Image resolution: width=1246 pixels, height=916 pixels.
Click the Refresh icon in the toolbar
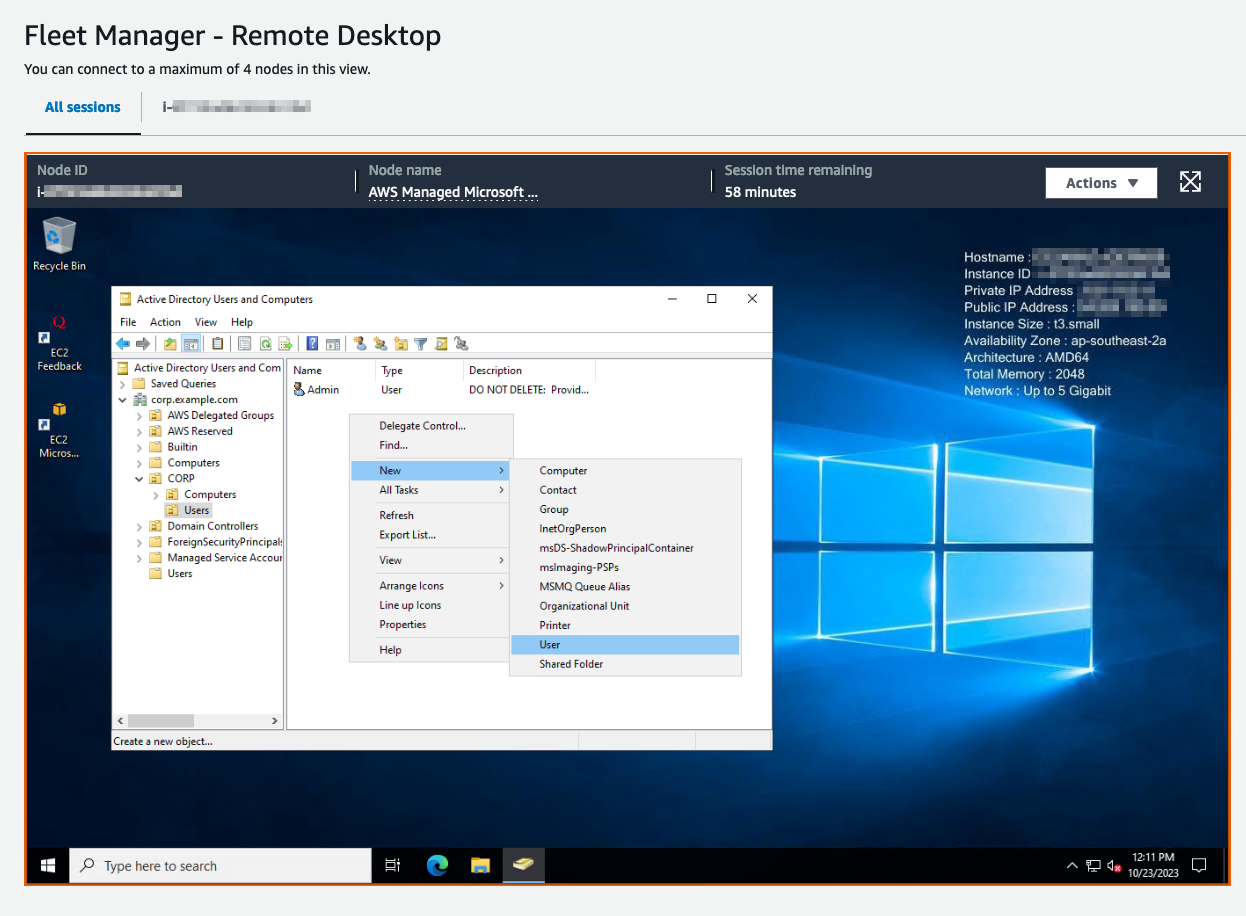266,343
